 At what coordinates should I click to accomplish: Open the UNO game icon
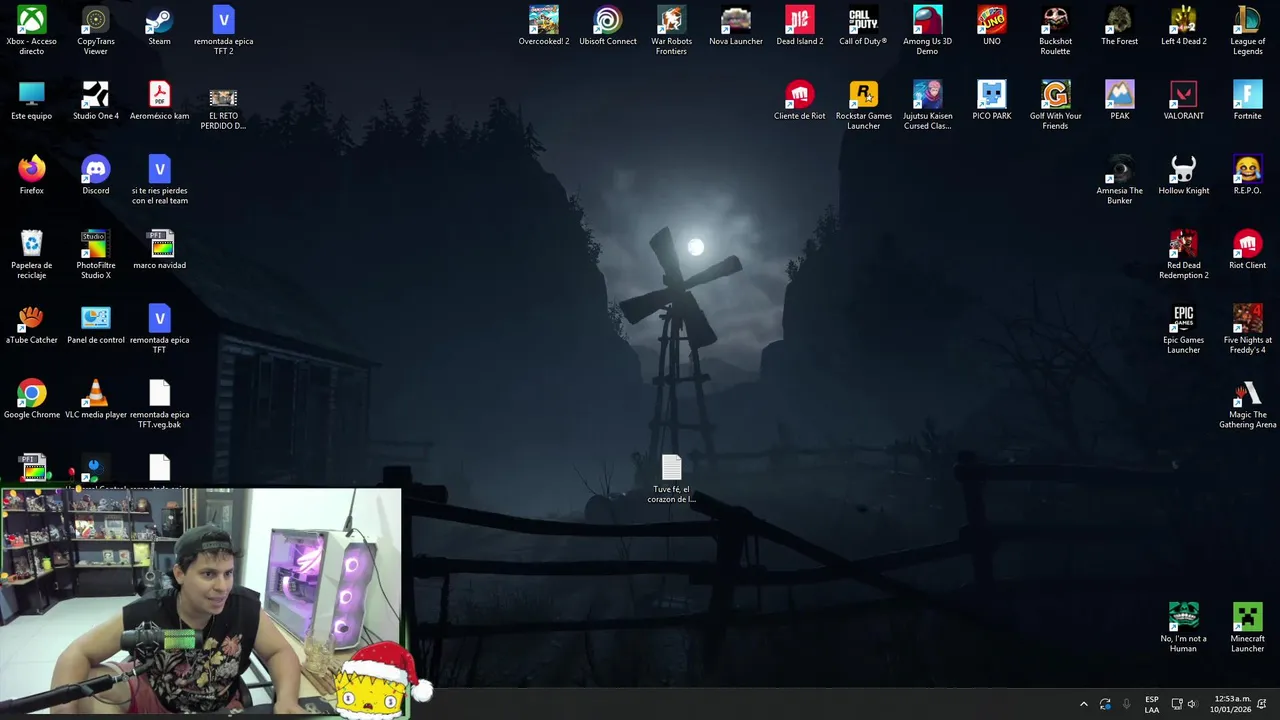point(992,20)
